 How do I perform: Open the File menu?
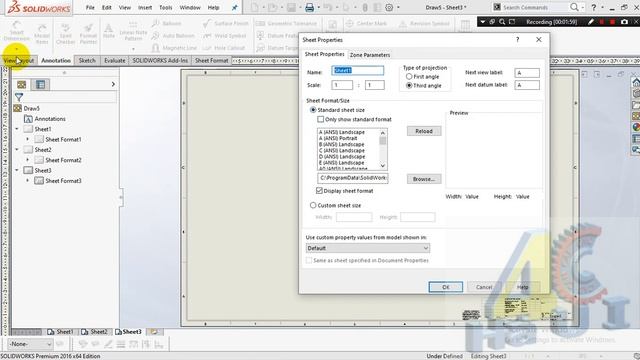click(x=90, y=7)
